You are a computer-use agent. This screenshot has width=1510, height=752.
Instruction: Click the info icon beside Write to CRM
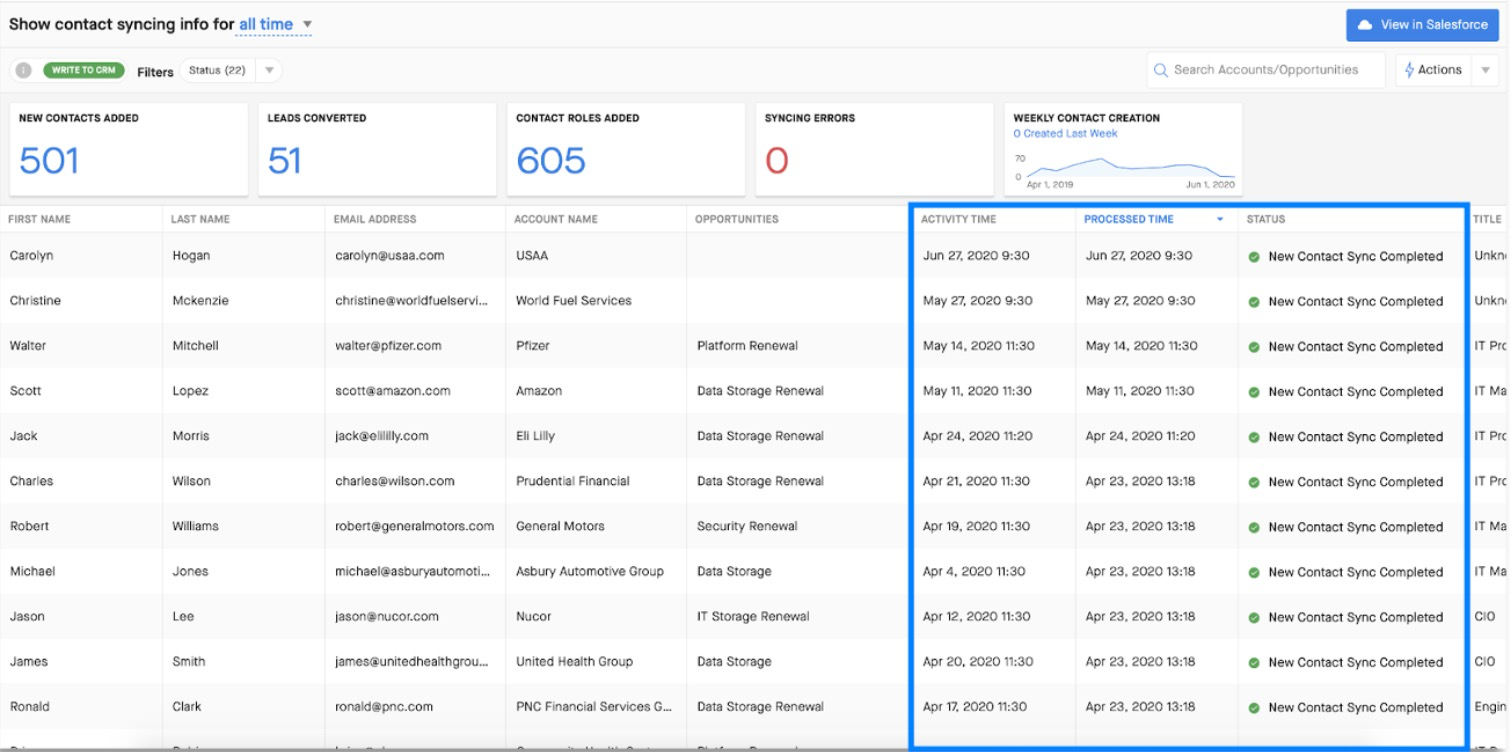point(23,70)
